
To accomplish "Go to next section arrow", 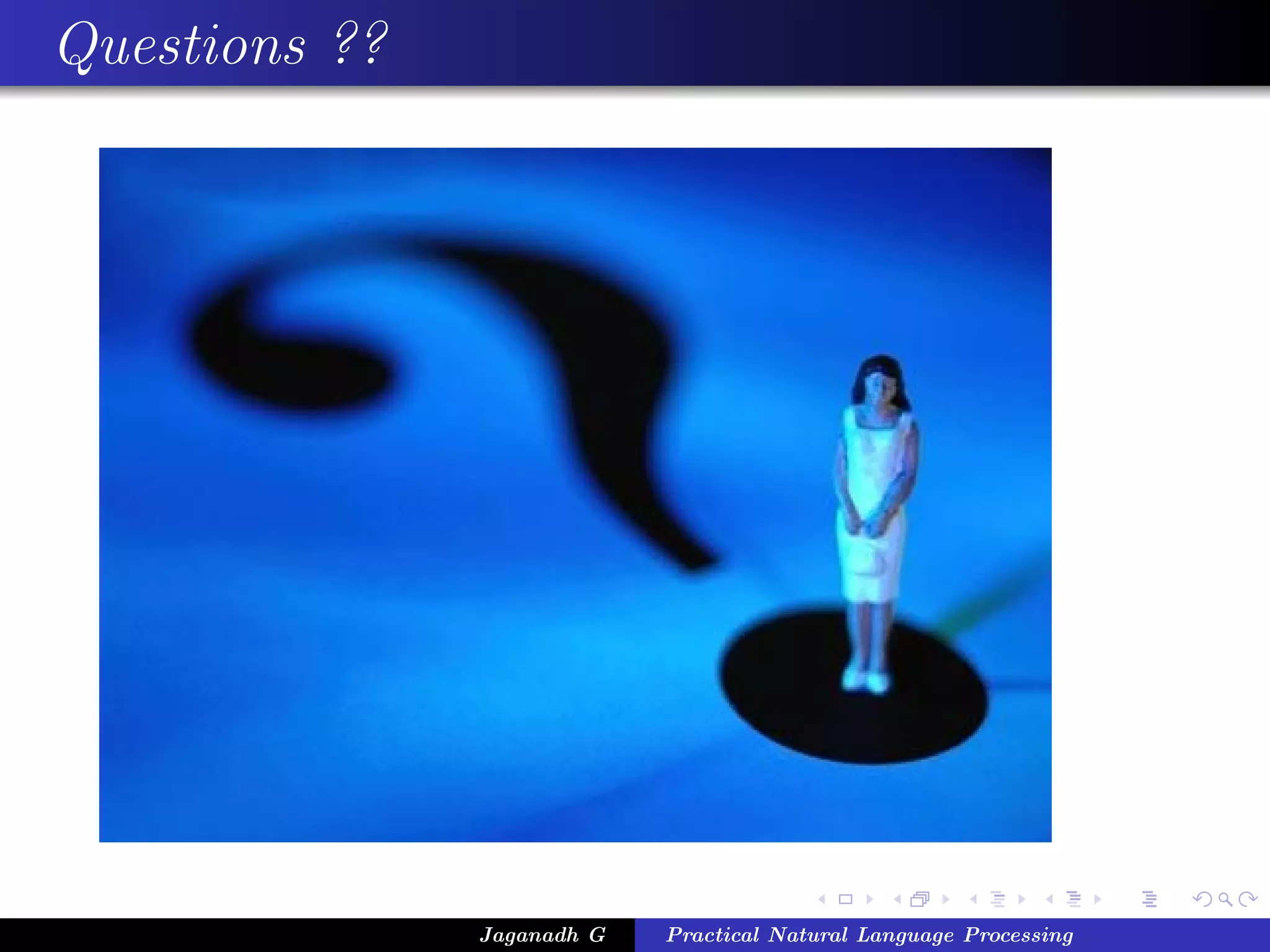I will (1098, 899).
